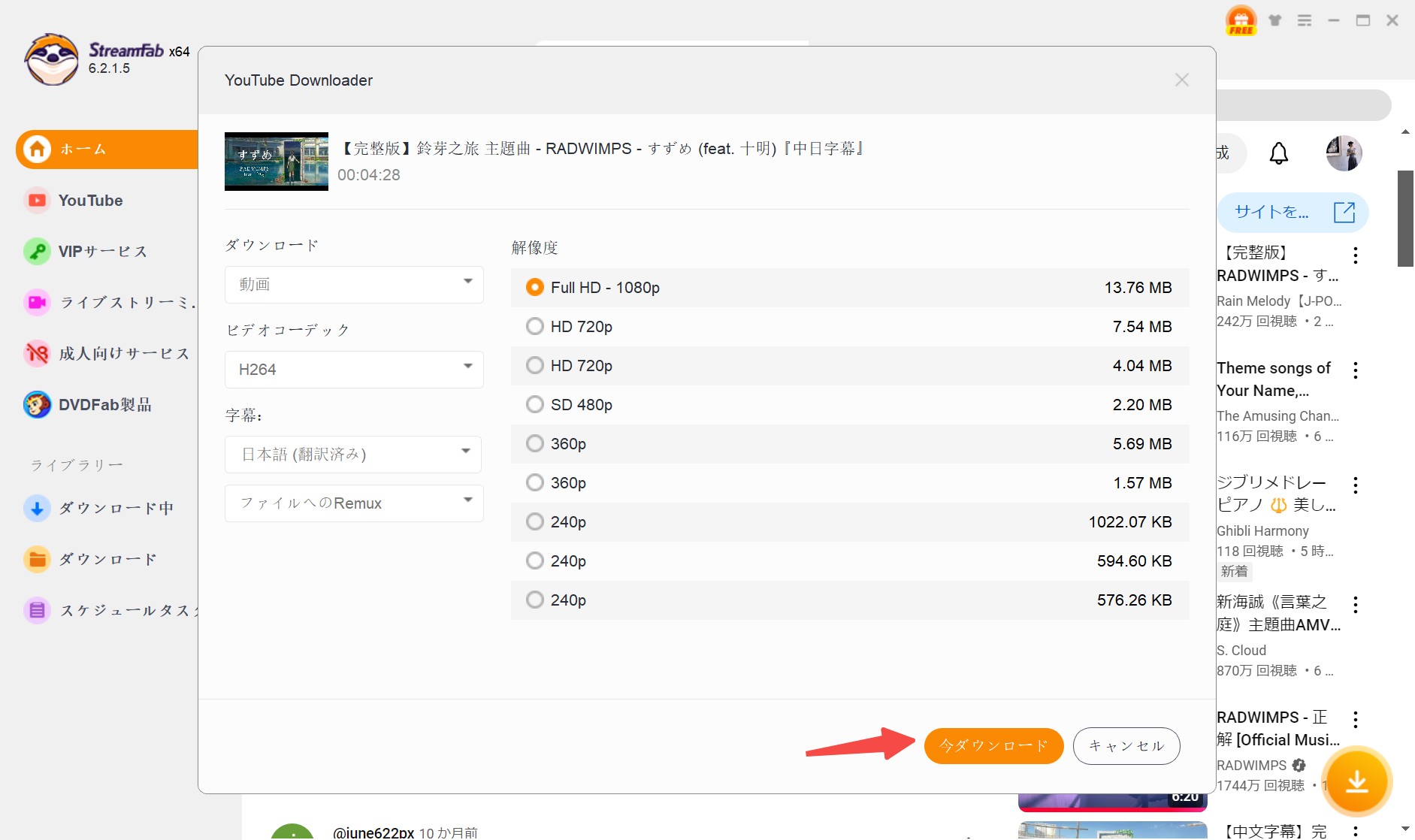
Task: Close the YouTube Downloader dialog
Action: (1181, 80)
